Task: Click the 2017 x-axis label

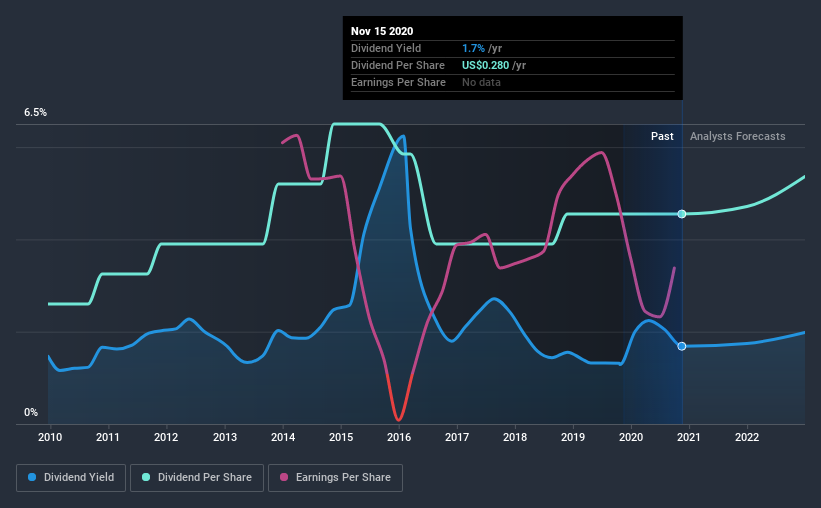Action: point(457,437)
